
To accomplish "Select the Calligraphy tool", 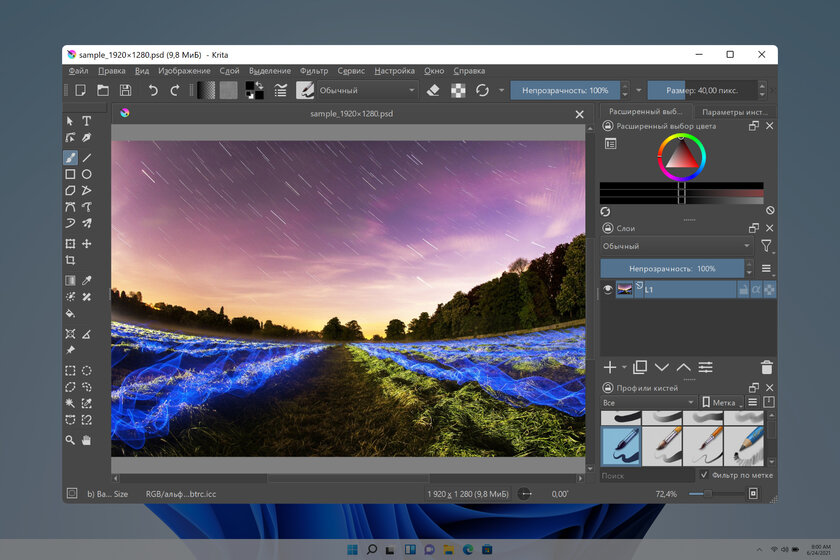I will point(86,138).
